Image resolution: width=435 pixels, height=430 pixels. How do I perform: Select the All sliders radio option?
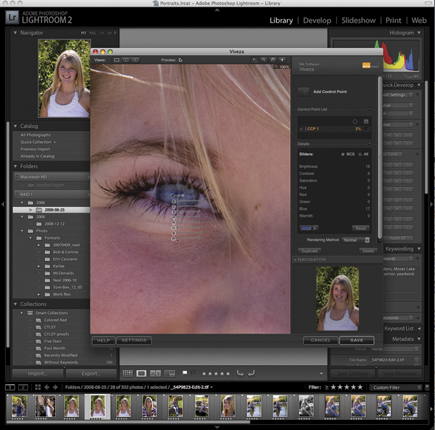coord(360,154)
